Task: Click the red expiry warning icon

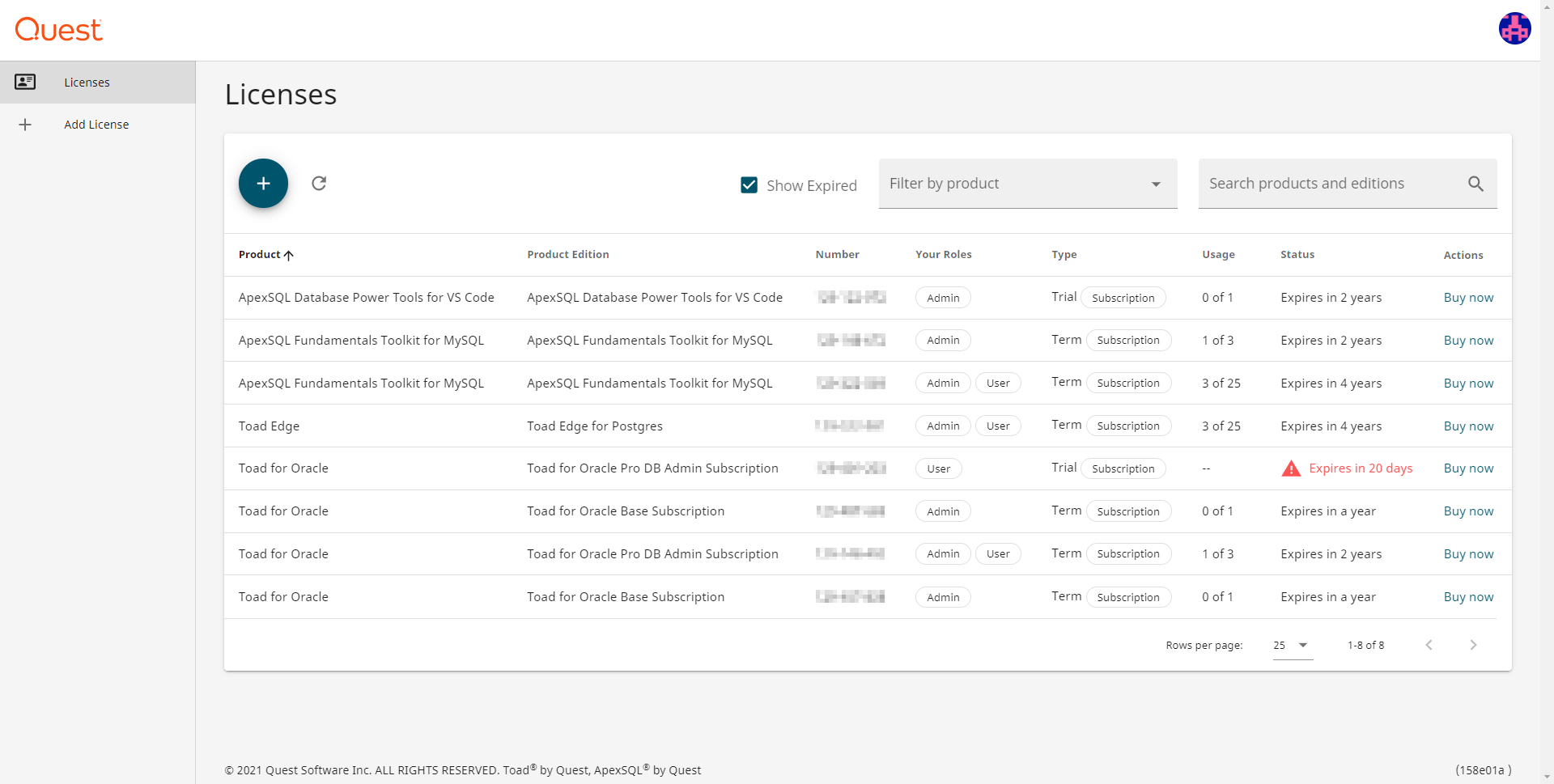Action: [1291, 468]
